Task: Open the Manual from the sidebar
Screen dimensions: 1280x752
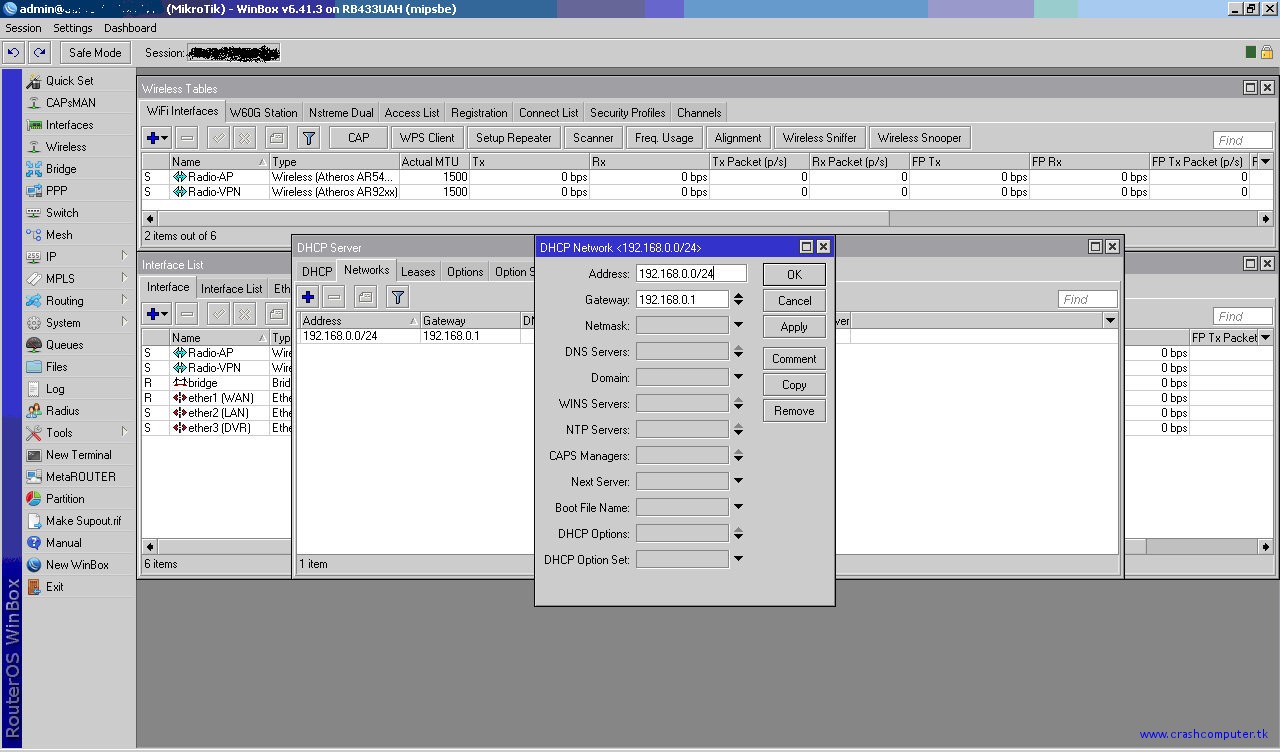Action: [x=63, y=543]
